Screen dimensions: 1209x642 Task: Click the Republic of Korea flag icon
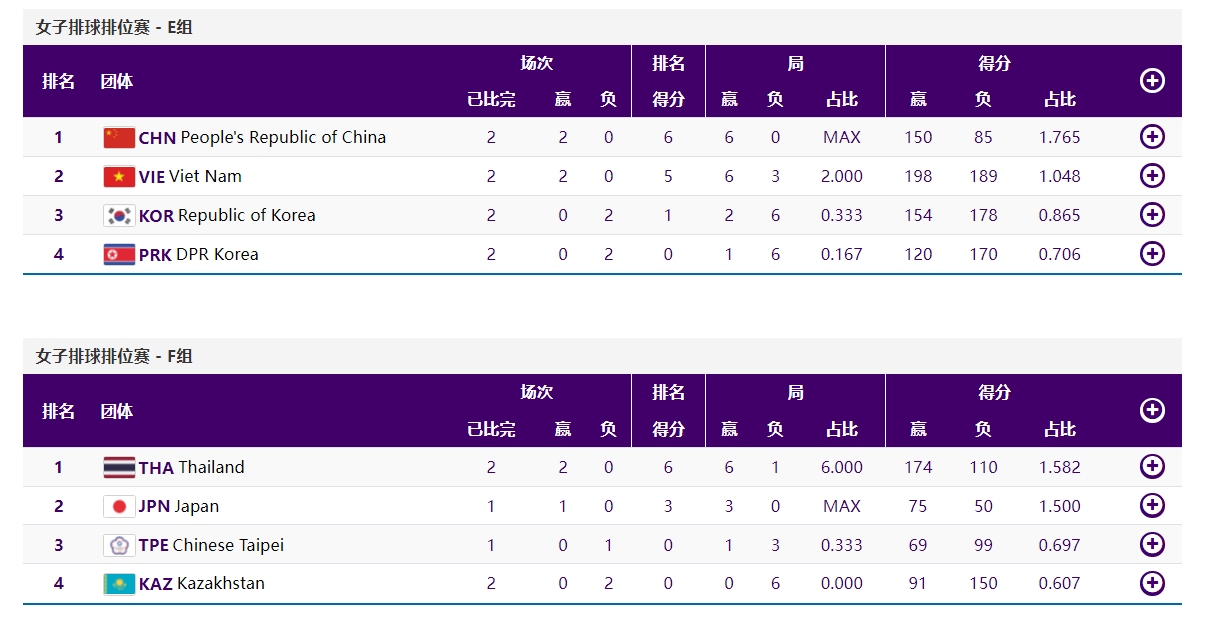119,216
